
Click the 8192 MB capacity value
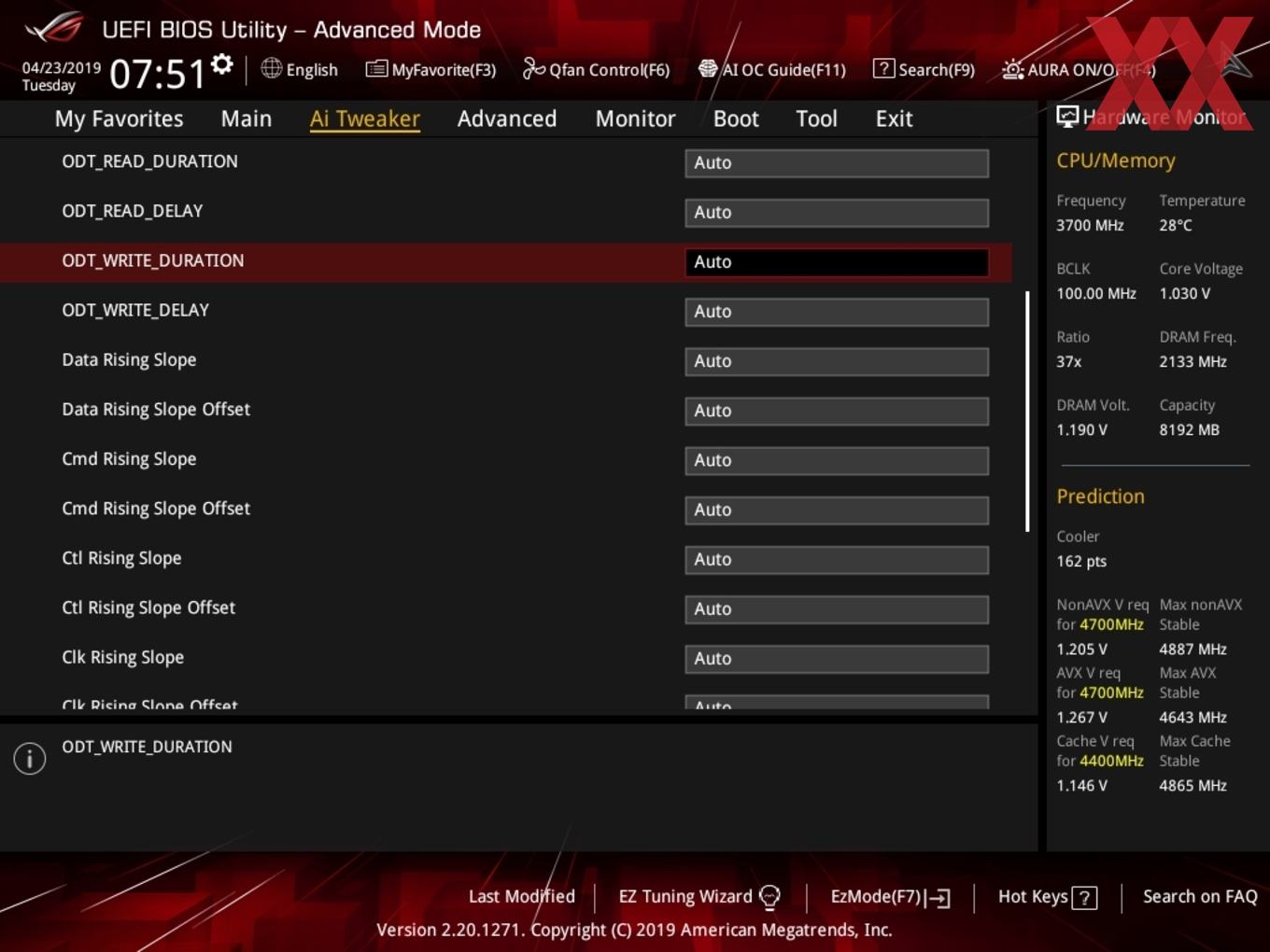(x=1189, y=429)
